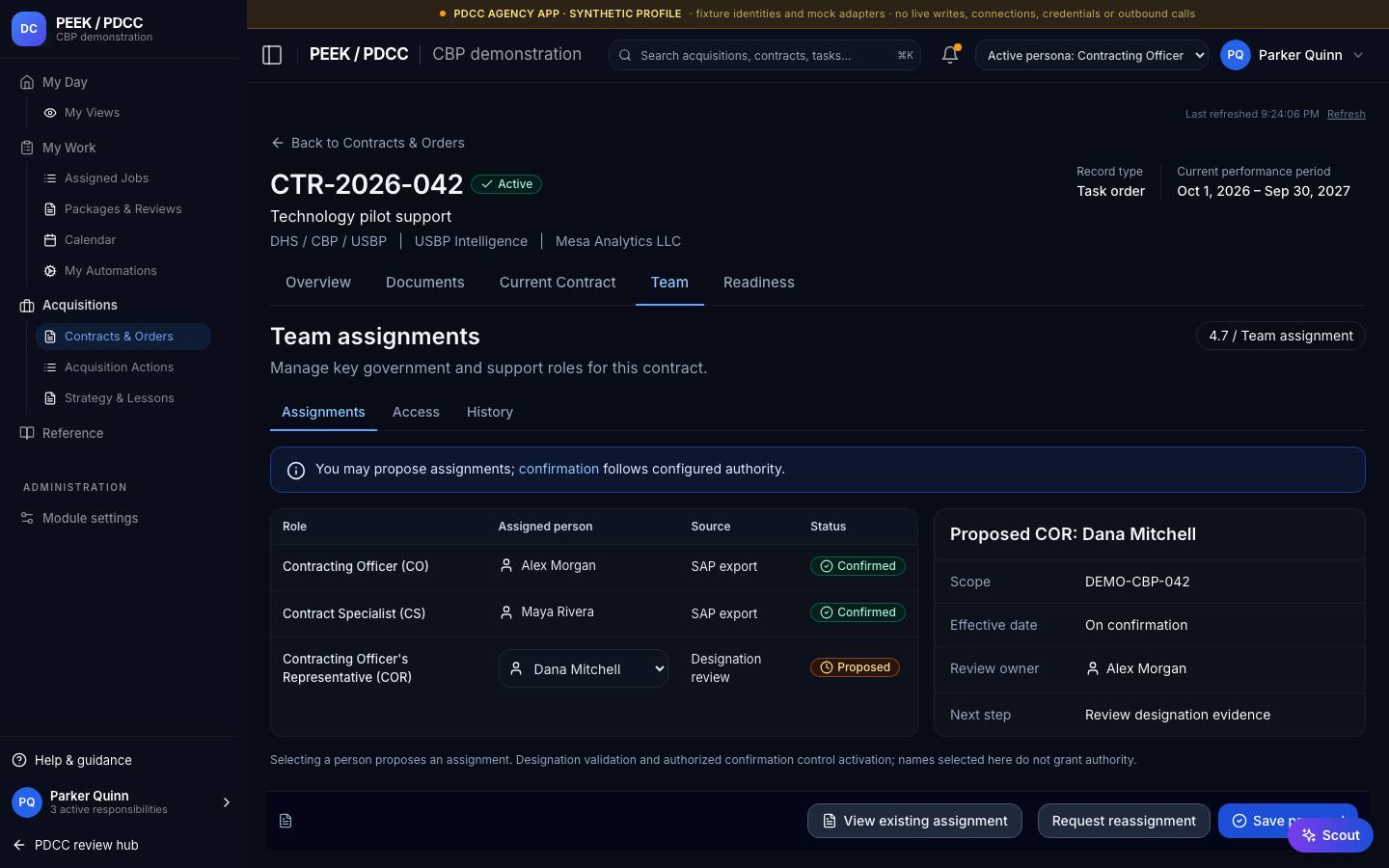Click the Refresh link
1389x868 pixels.
(1347, 114)
